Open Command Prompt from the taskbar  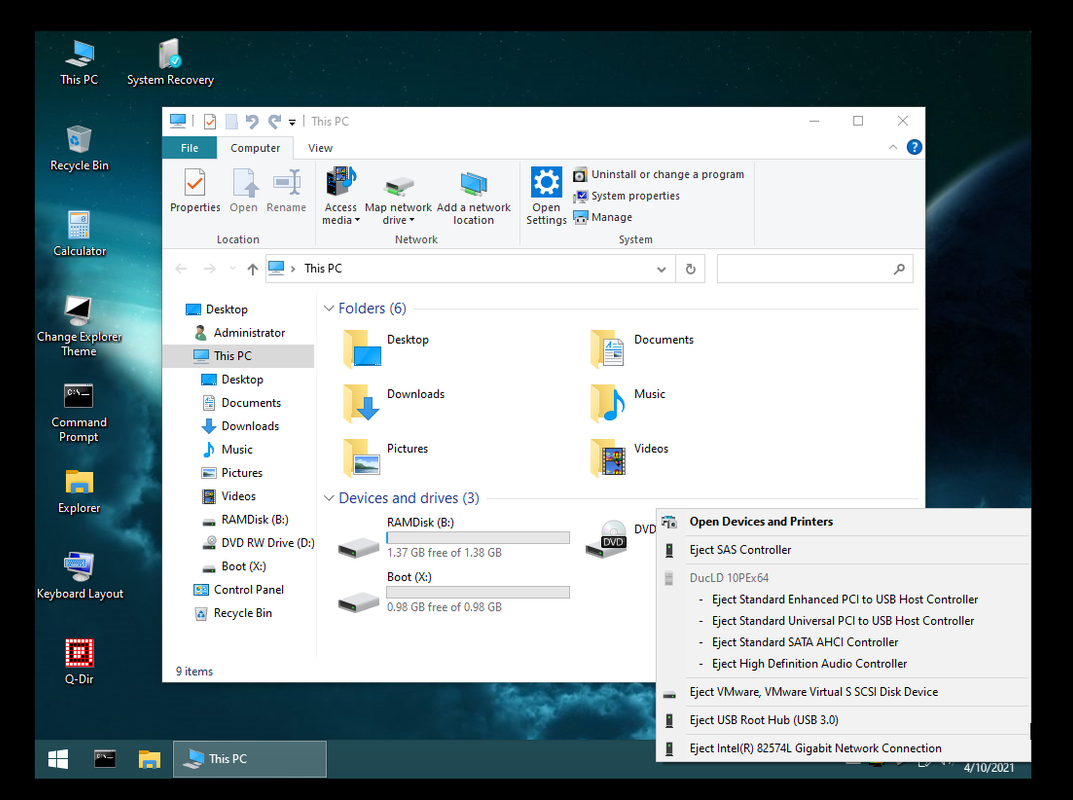pos(105,759)
